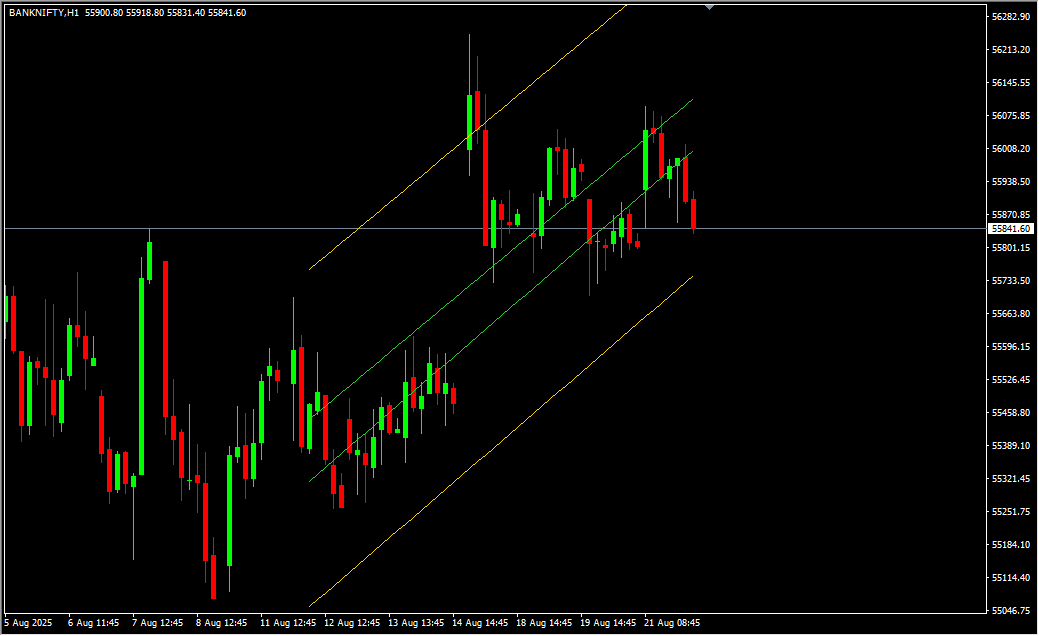The width and height of the screenshot is (1039, 636).
Task: Click the tall green candle near 7 Aug
Action: [x=141, y=375]
